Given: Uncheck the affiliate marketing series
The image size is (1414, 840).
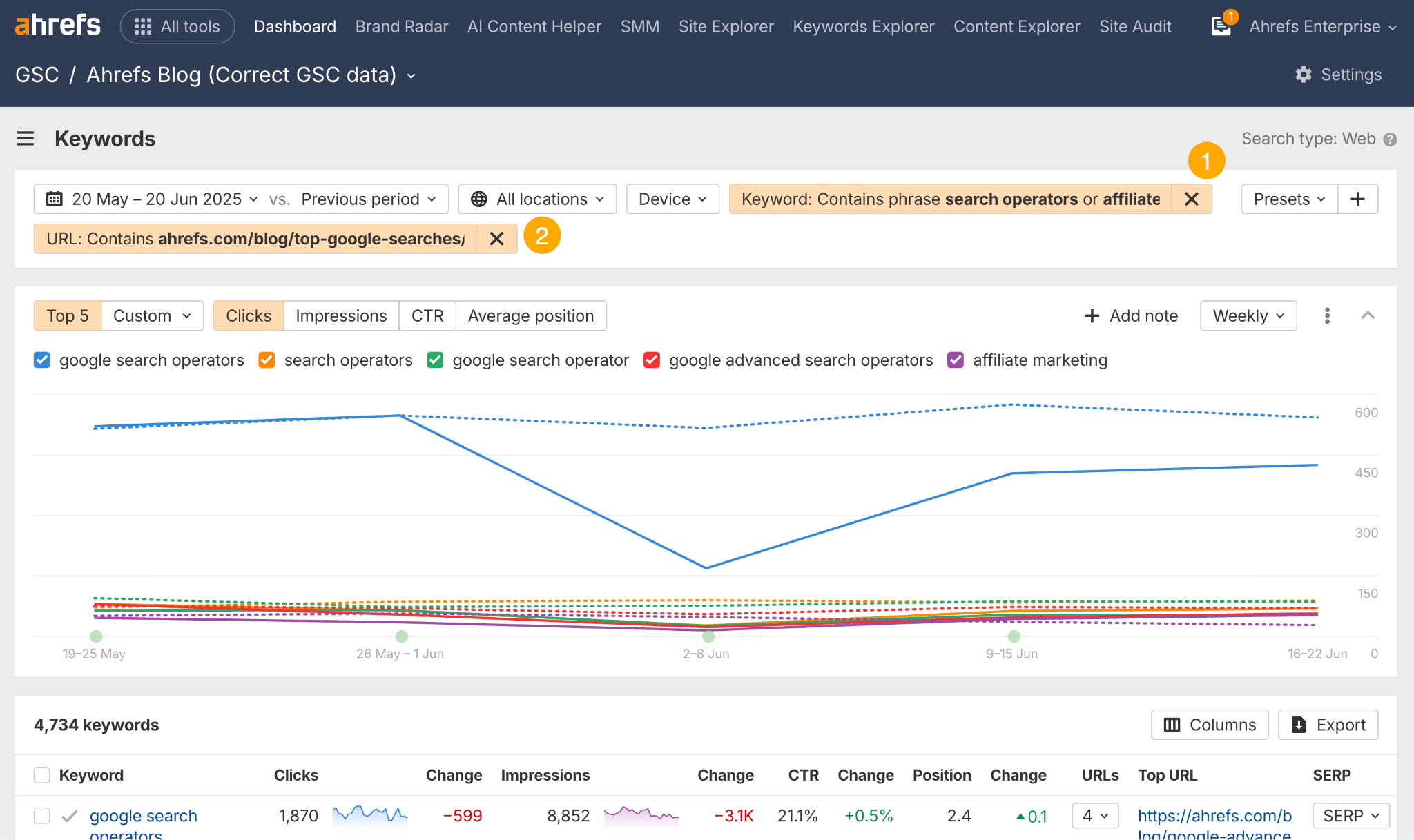Looking at the screenshot, I should click(x=955, y=360).
